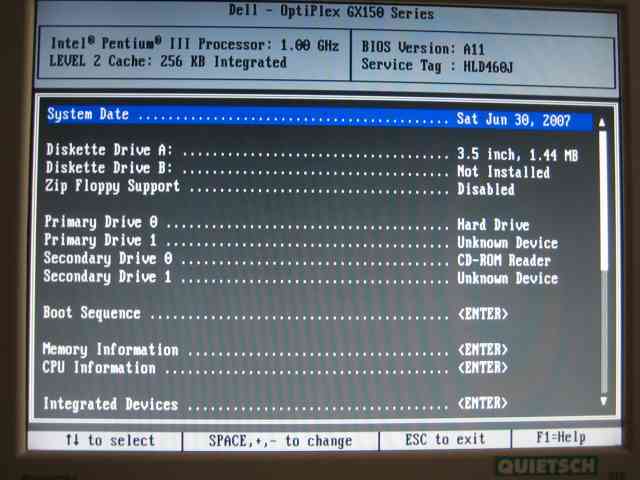Image resolution: width=640 pixels, height=480 pixels.
Task: Select the Primary Drive 1 row
Action: click(301, 241)
